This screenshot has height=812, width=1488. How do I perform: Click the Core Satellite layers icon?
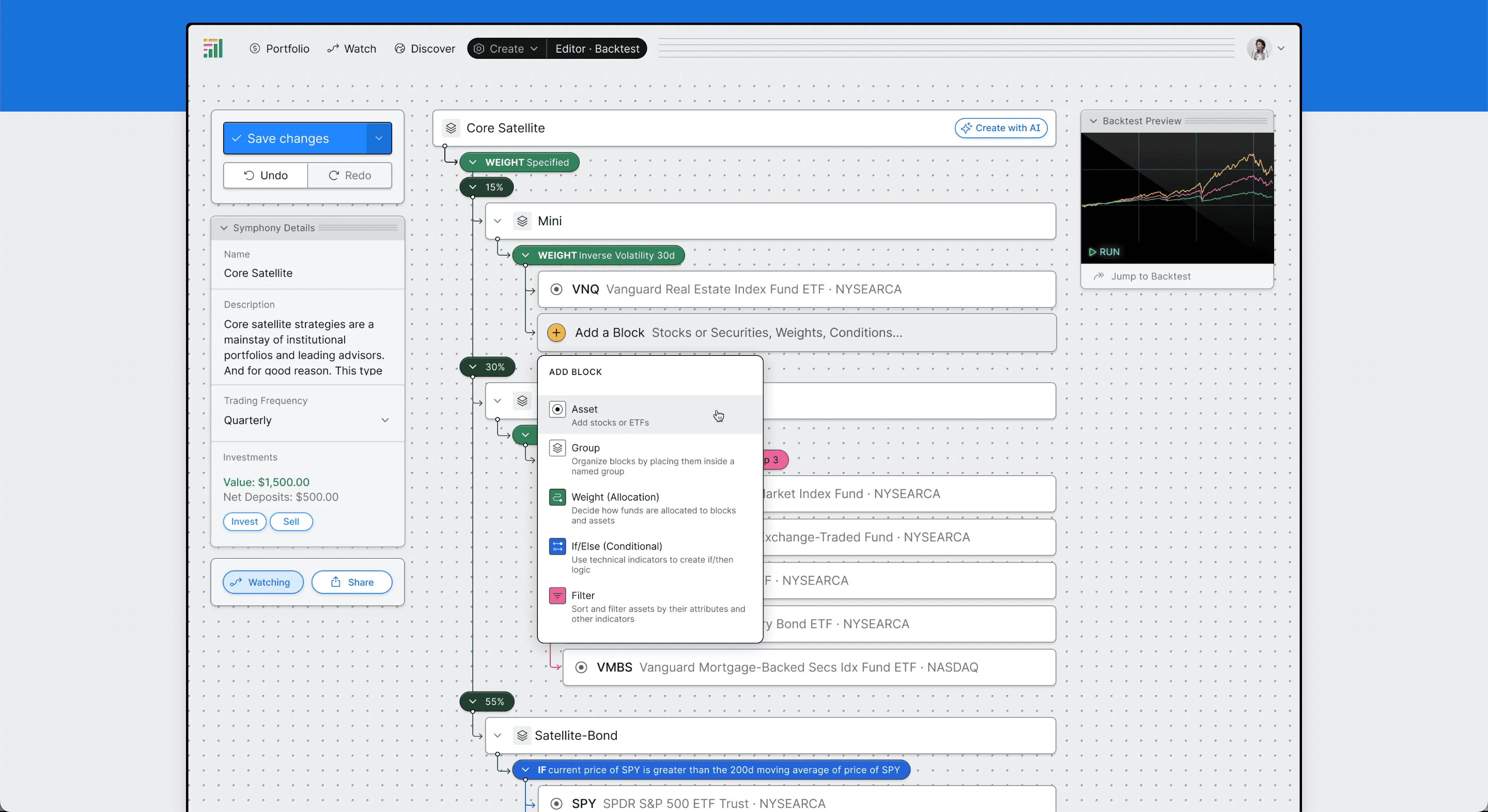pyautogui.click(x=451, y=128)
